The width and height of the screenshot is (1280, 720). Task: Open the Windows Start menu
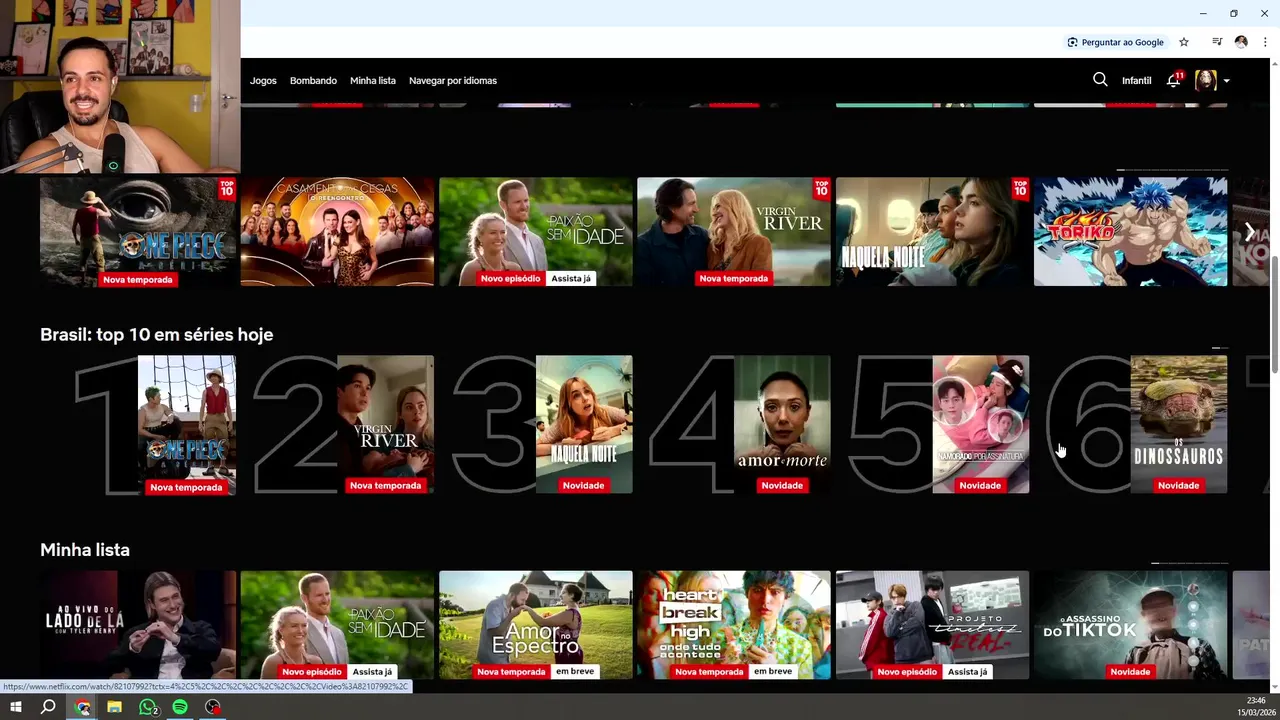point(15,707)
